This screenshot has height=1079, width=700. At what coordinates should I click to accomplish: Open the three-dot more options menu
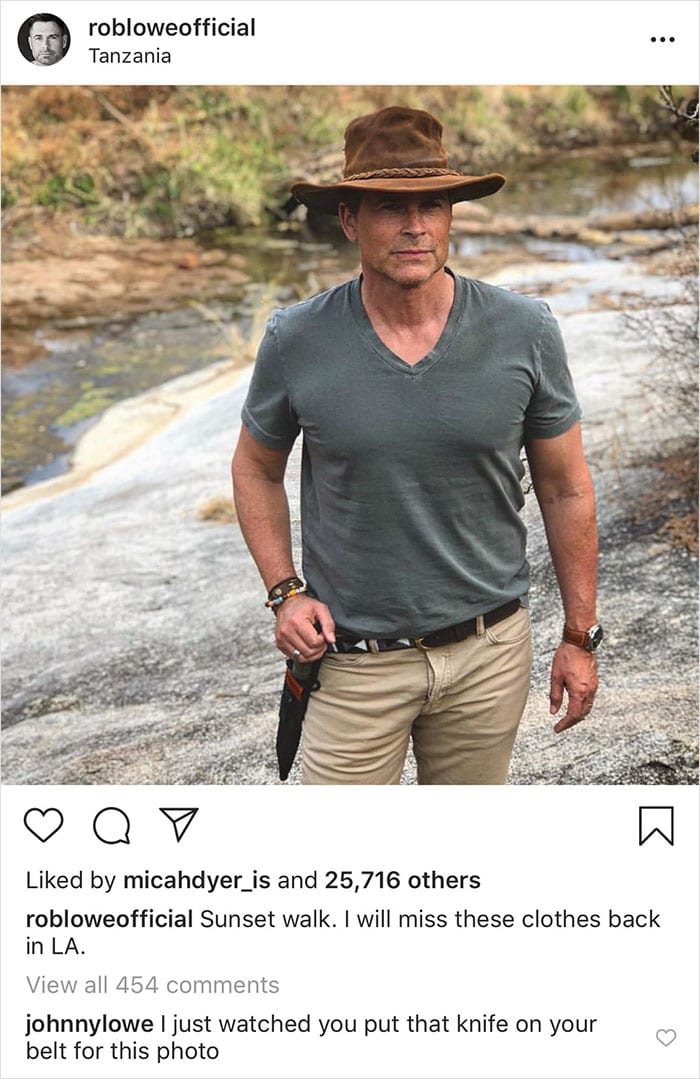[662, 40]
